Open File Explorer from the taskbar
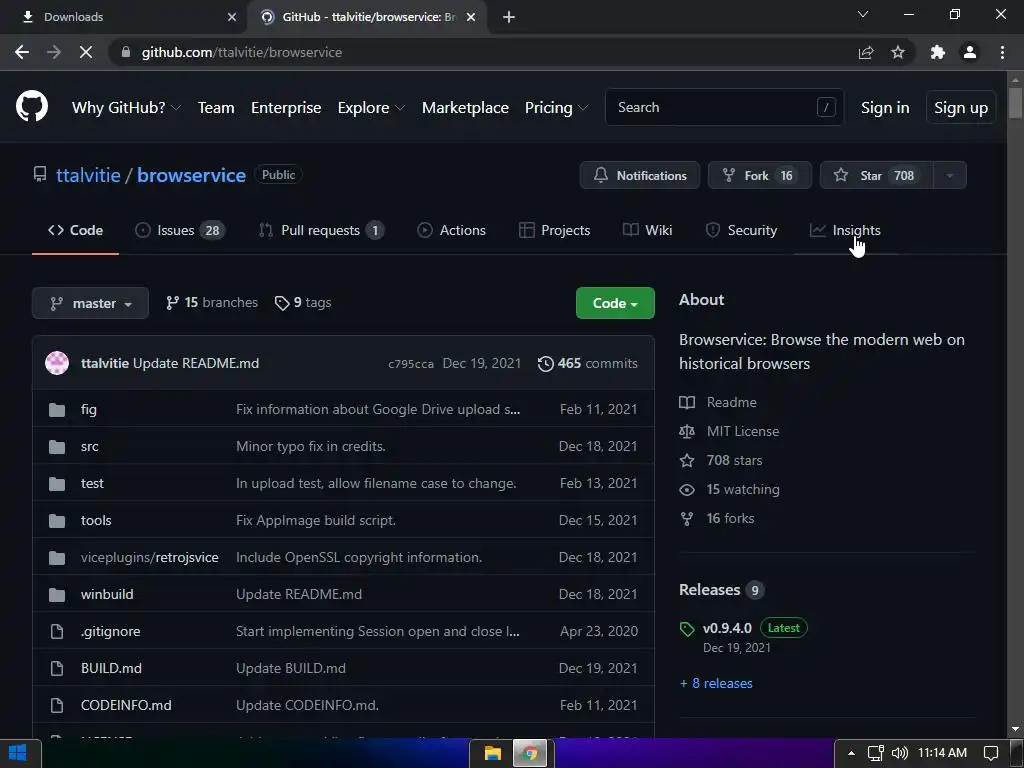 (x=492, y=754)
